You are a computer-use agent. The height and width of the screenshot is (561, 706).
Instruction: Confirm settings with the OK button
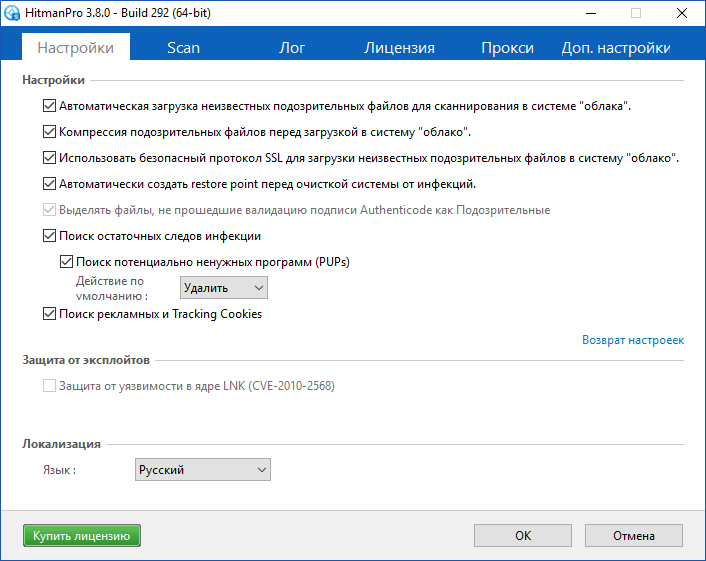click(523, 536)
